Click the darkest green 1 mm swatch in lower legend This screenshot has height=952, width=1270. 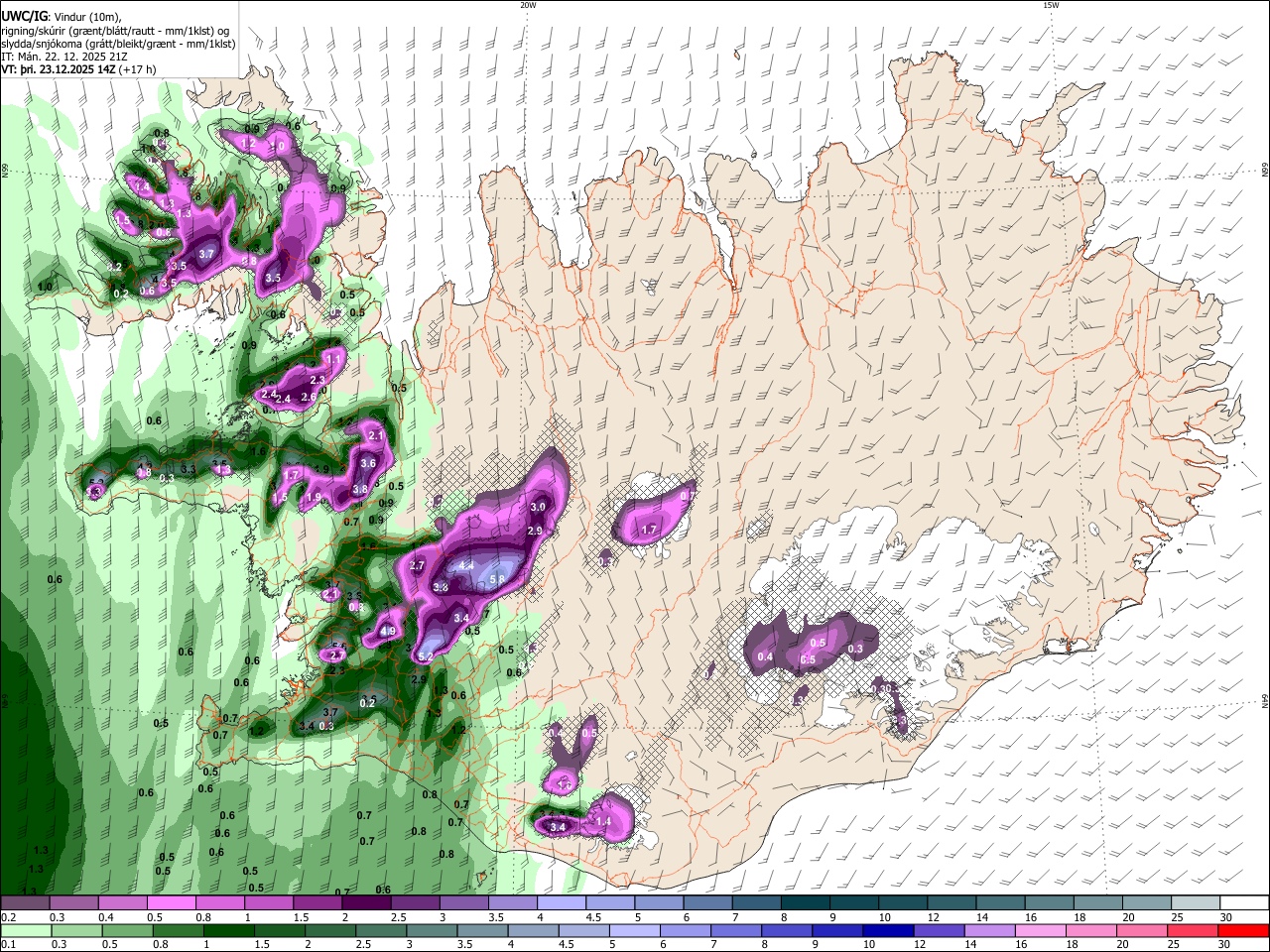click(x=228, y=930)
